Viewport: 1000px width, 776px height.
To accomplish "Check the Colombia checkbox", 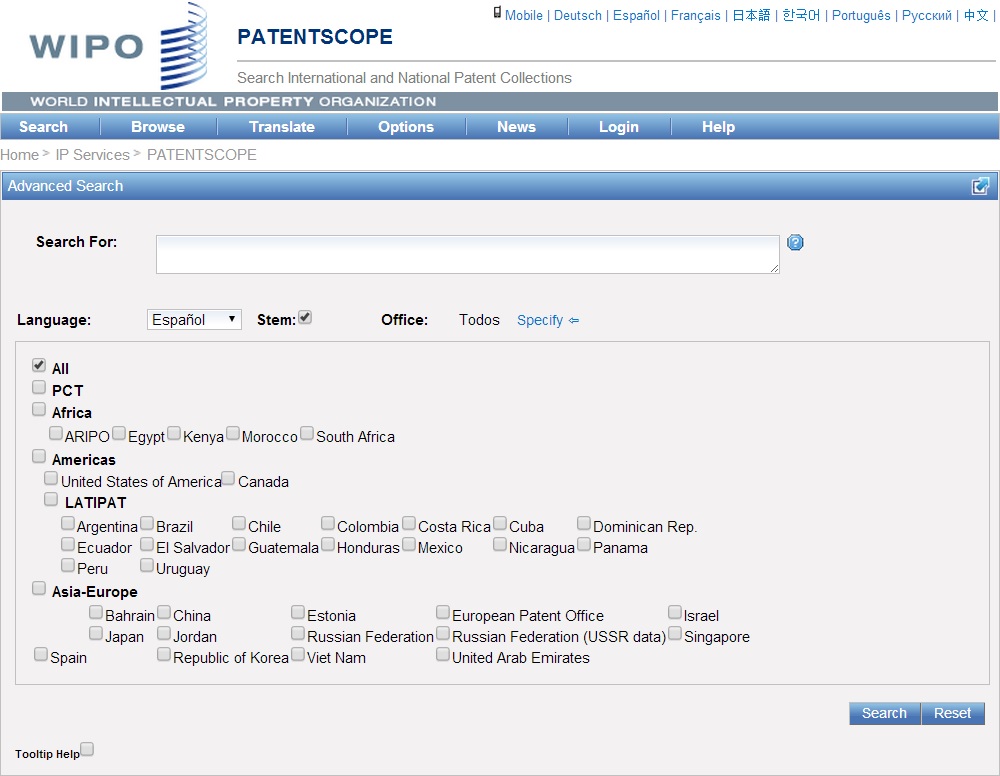I will (328, 523).
